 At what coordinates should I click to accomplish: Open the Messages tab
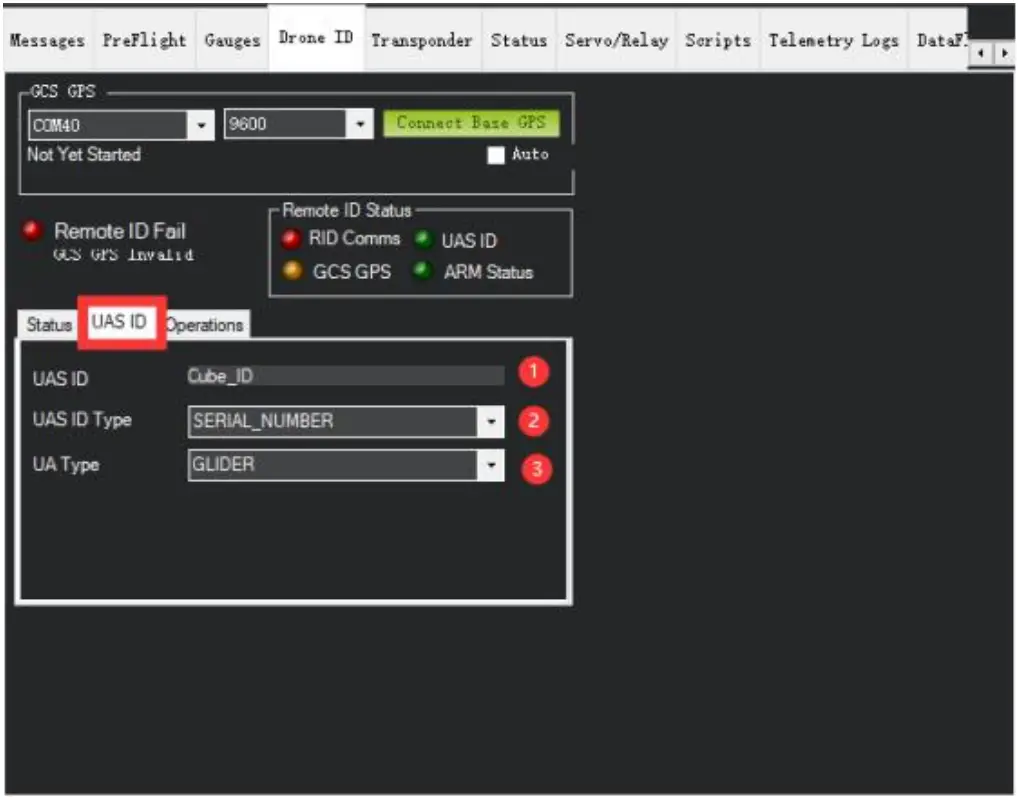(x=47, y=40)
